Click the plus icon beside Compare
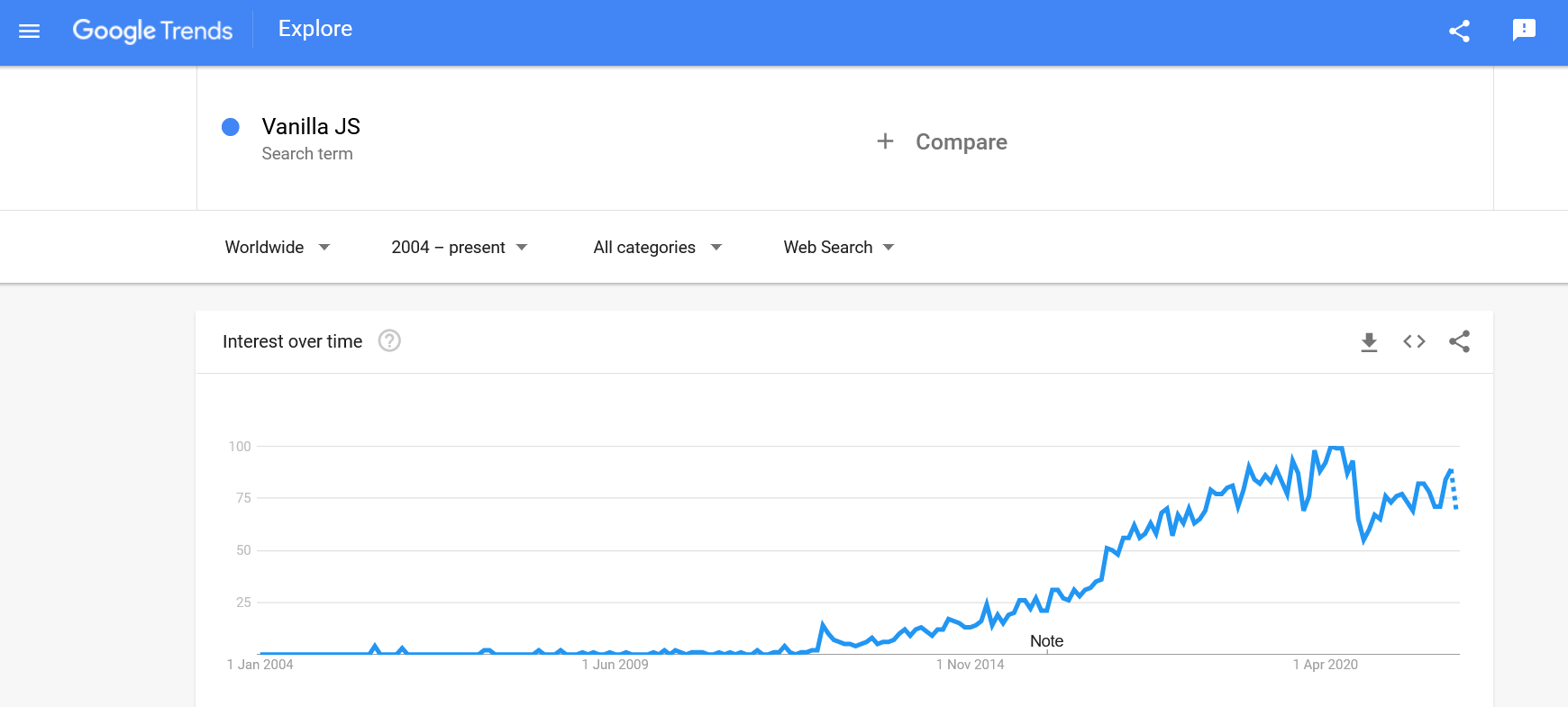Viewport: 1568px width, 707px height. pyautogui.click(x=885, y=141)
